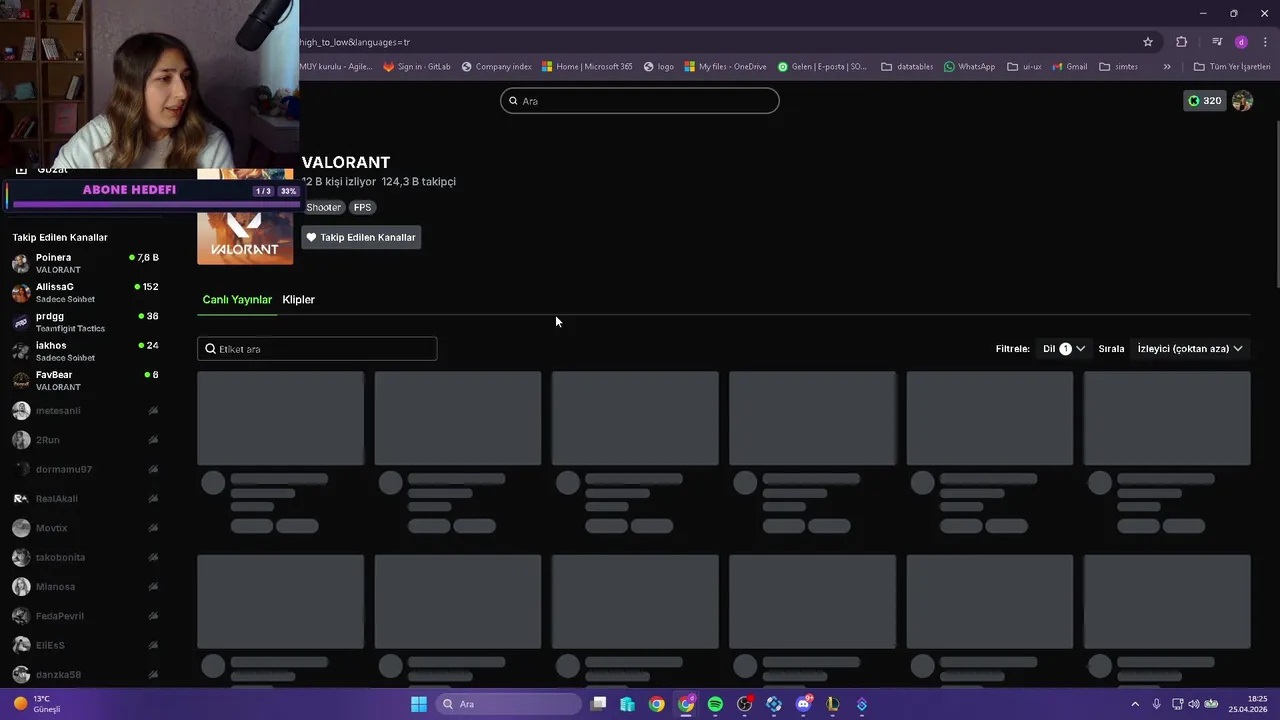Open the offline metesanli channel
The image size is (1280, 720).
click(85, 411)
